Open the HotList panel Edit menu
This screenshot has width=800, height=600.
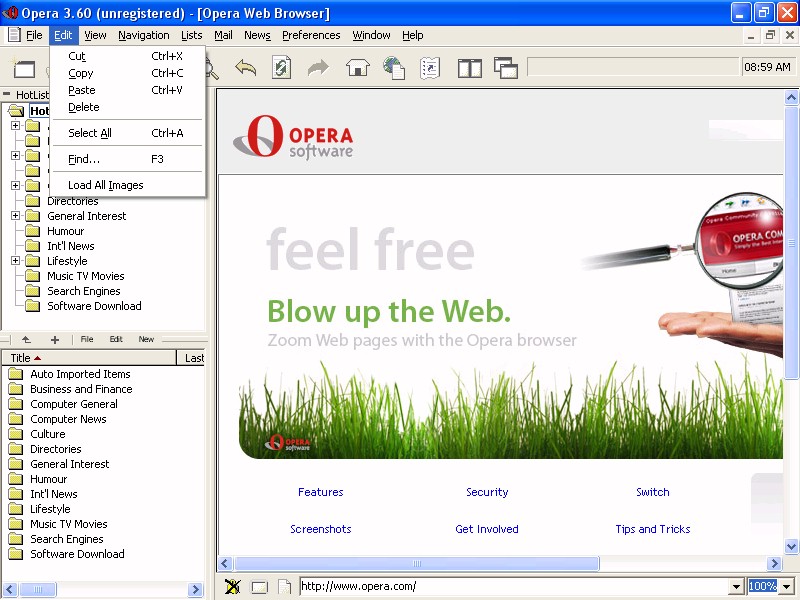coord(116,339)
